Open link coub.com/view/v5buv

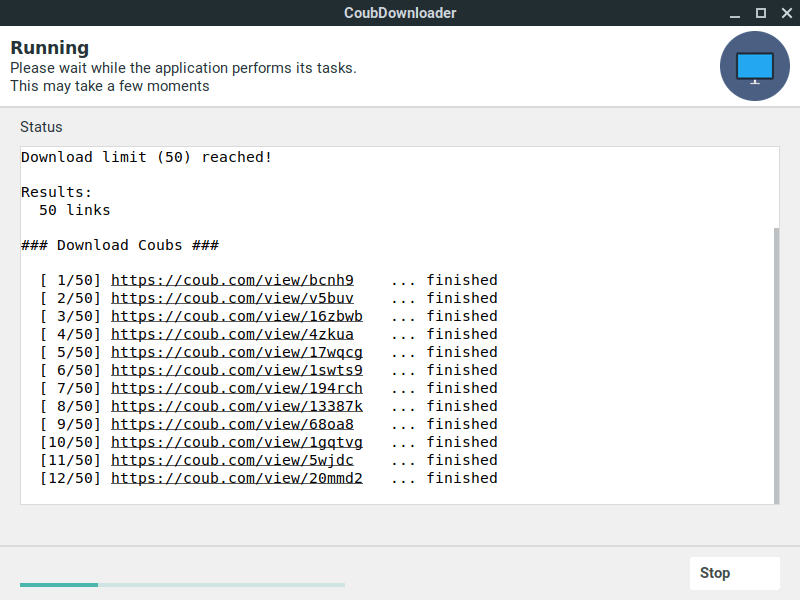tap(232, 298)
